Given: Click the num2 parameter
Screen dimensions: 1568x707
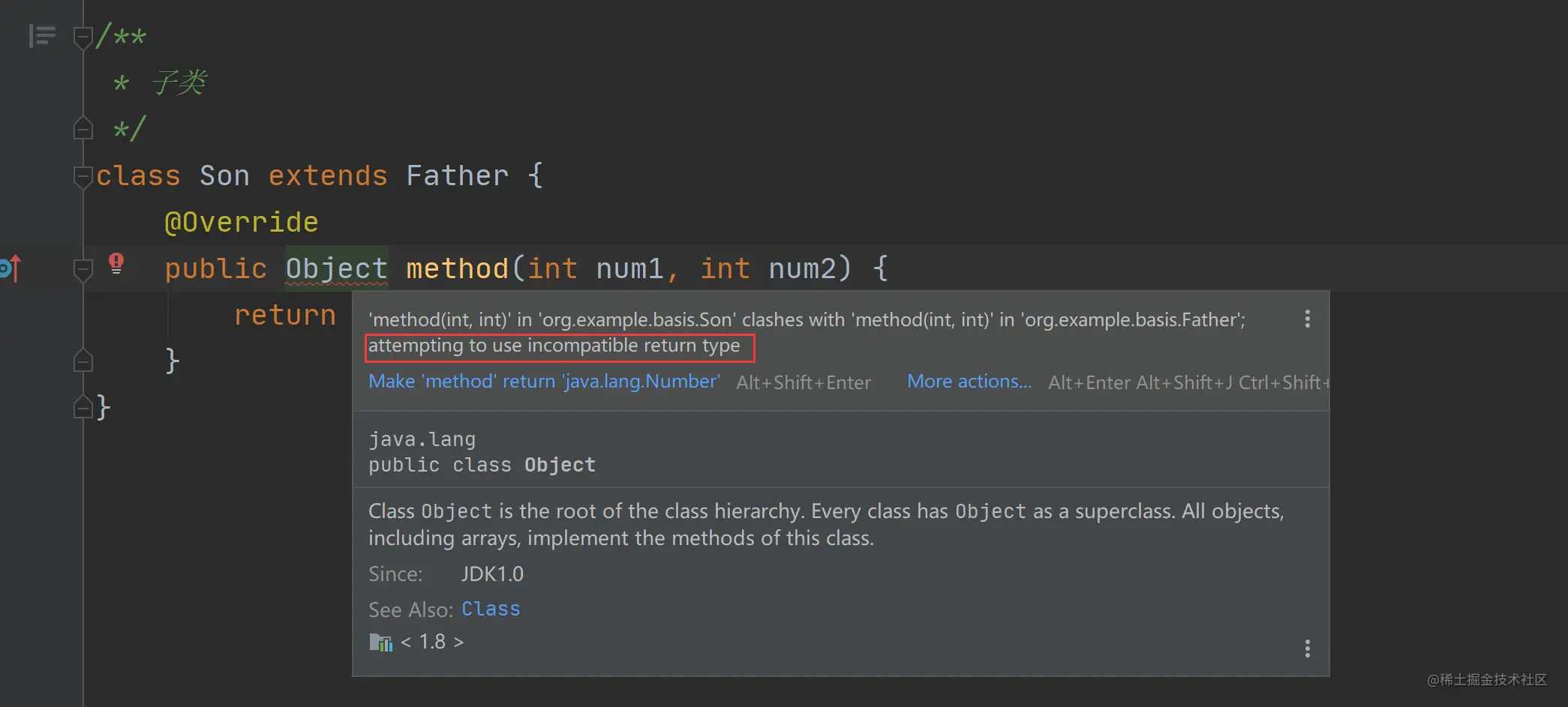Looking at the screenshot, I should 803,268.
